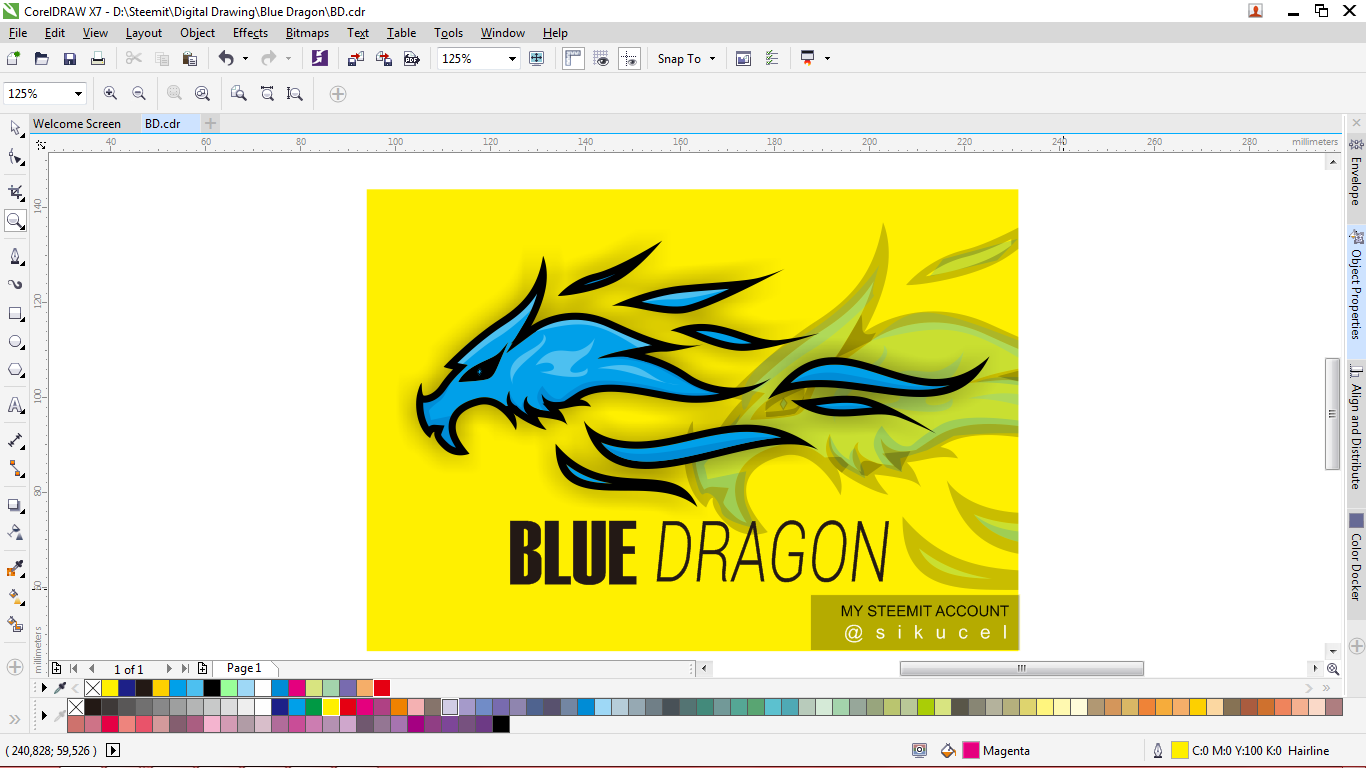Toggle Show Guidelines button

629,59
